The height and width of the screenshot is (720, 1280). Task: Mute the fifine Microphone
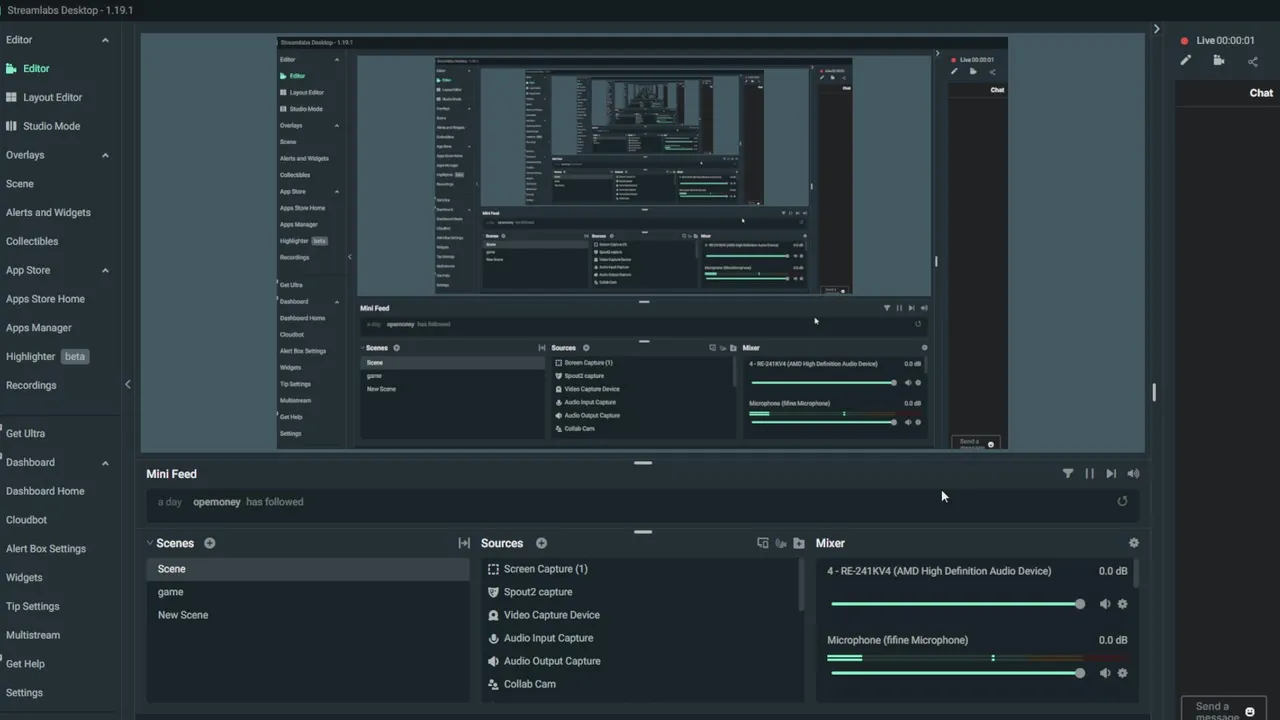(x=1105, y=673)
